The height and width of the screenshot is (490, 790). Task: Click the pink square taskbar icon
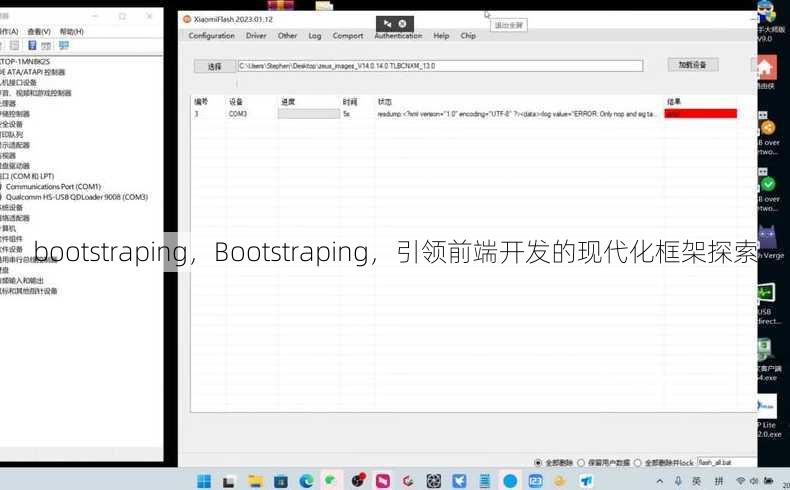pos(383,481)
